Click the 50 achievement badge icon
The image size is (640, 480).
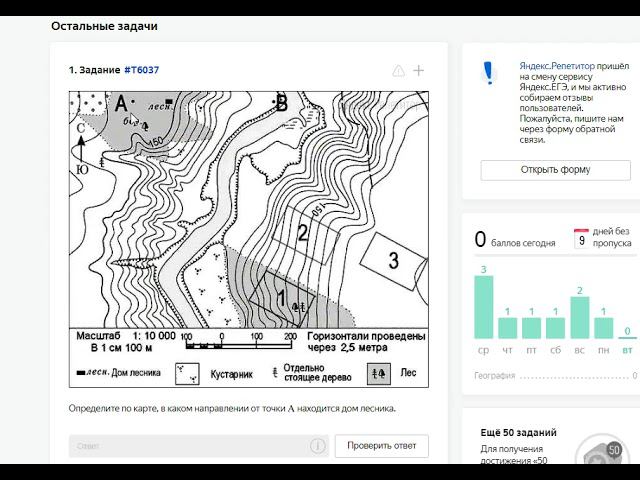[x=603, y=451]
